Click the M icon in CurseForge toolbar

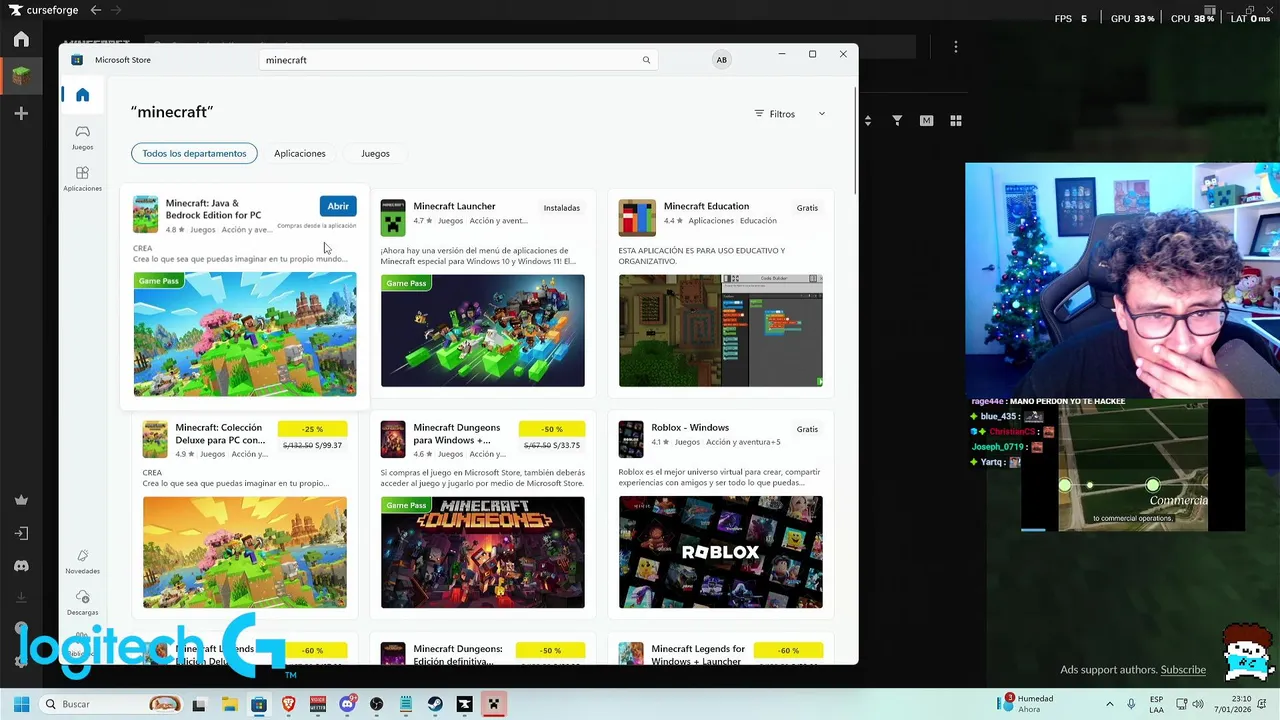(x=926, y=120)
